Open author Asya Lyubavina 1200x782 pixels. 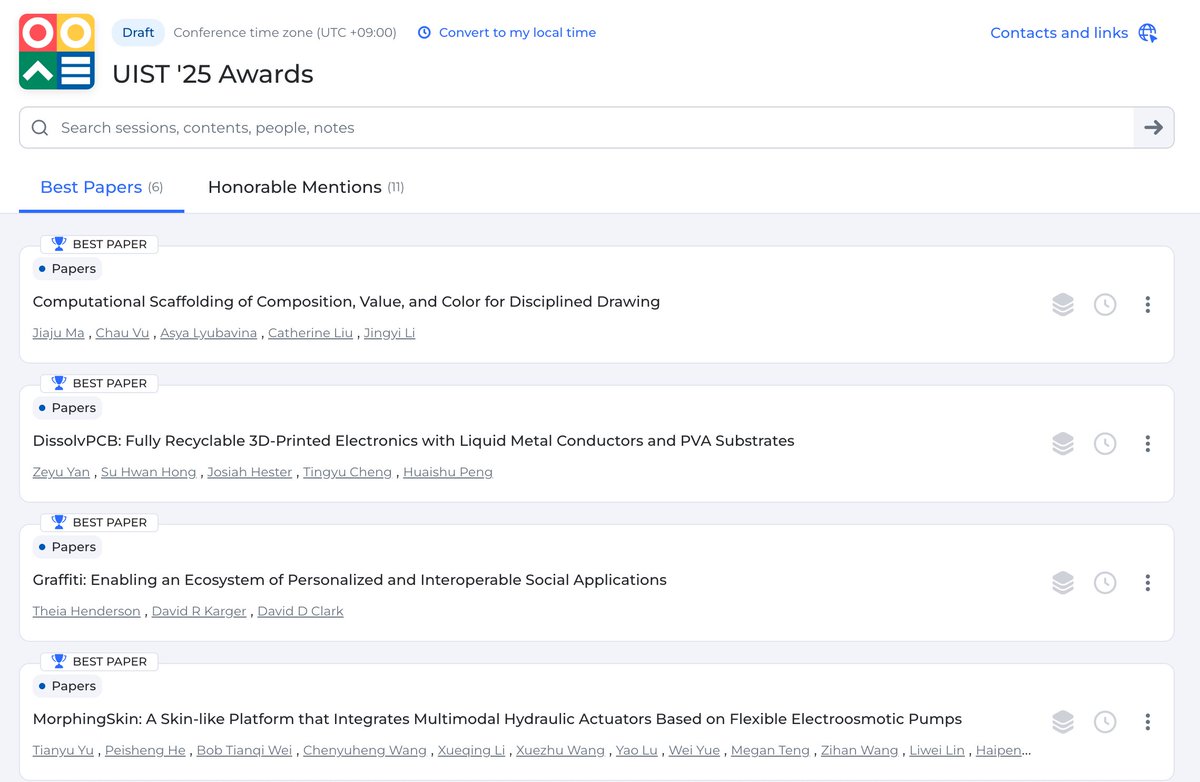pyautogui.click(x=209, y=333)
